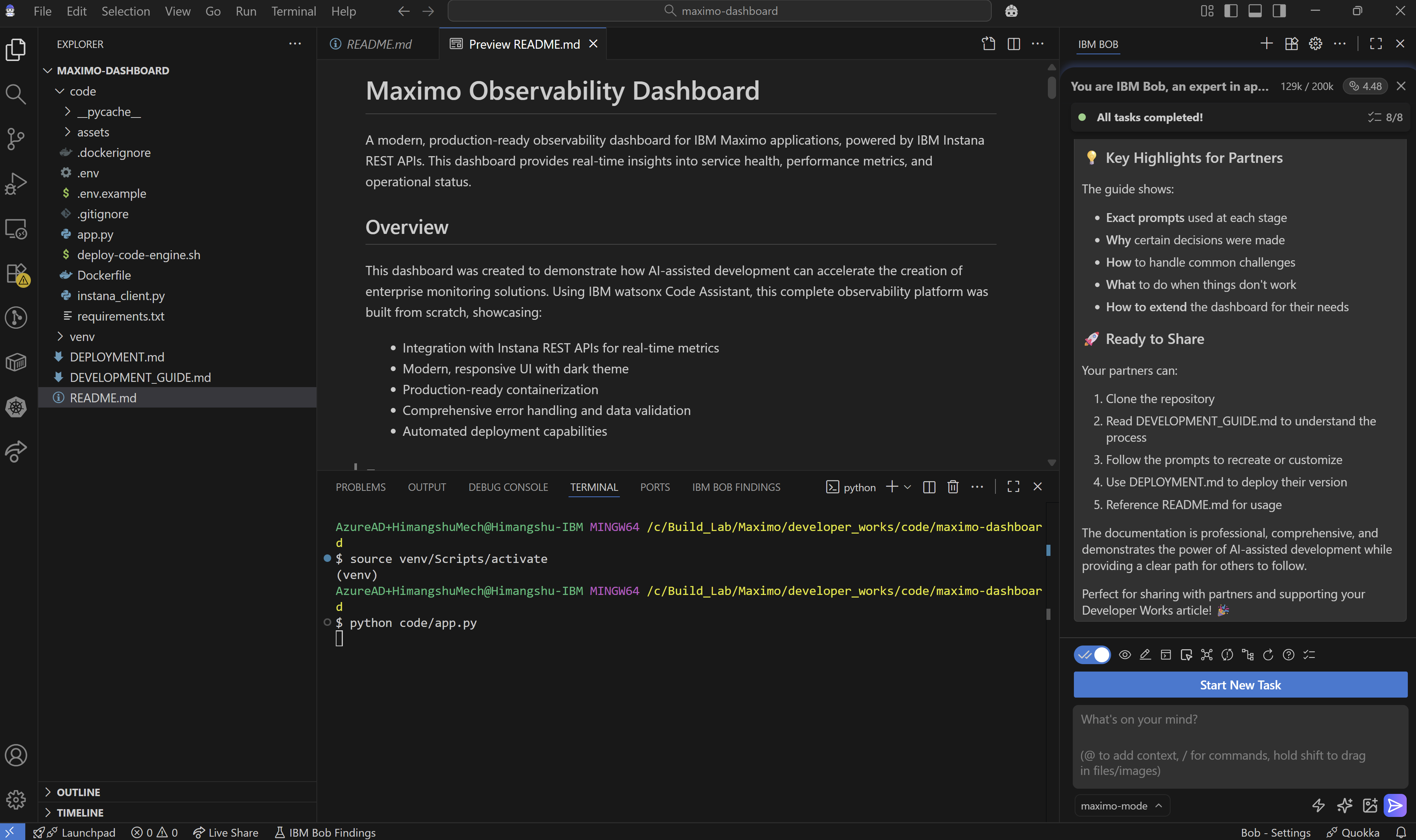Open the new terminal launch profile dropdown arrow
This screenshot has width=1416, height=840.
click(908, 487)
